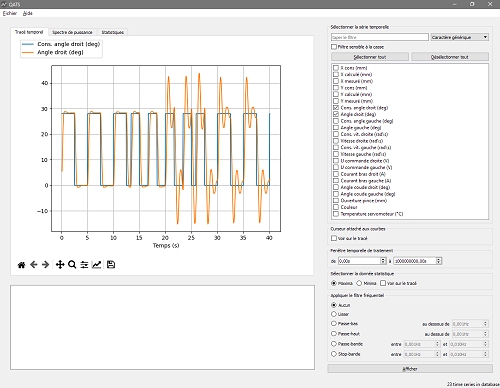Viewport: 500px width, 388px height.
Task: Check the Y mesuré (mm) series
Action: 336,101
